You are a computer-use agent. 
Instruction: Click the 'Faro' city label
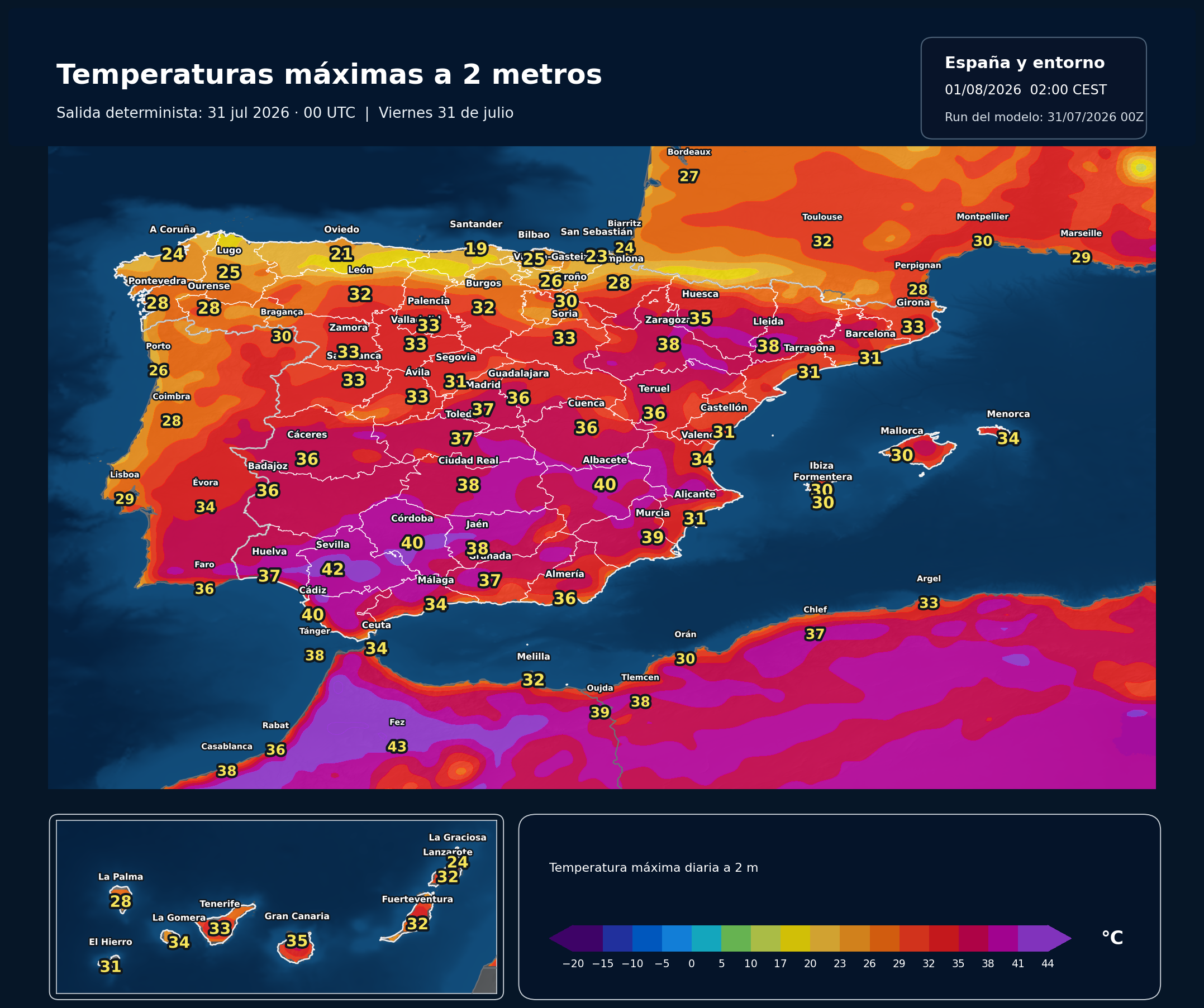(204, 565)
